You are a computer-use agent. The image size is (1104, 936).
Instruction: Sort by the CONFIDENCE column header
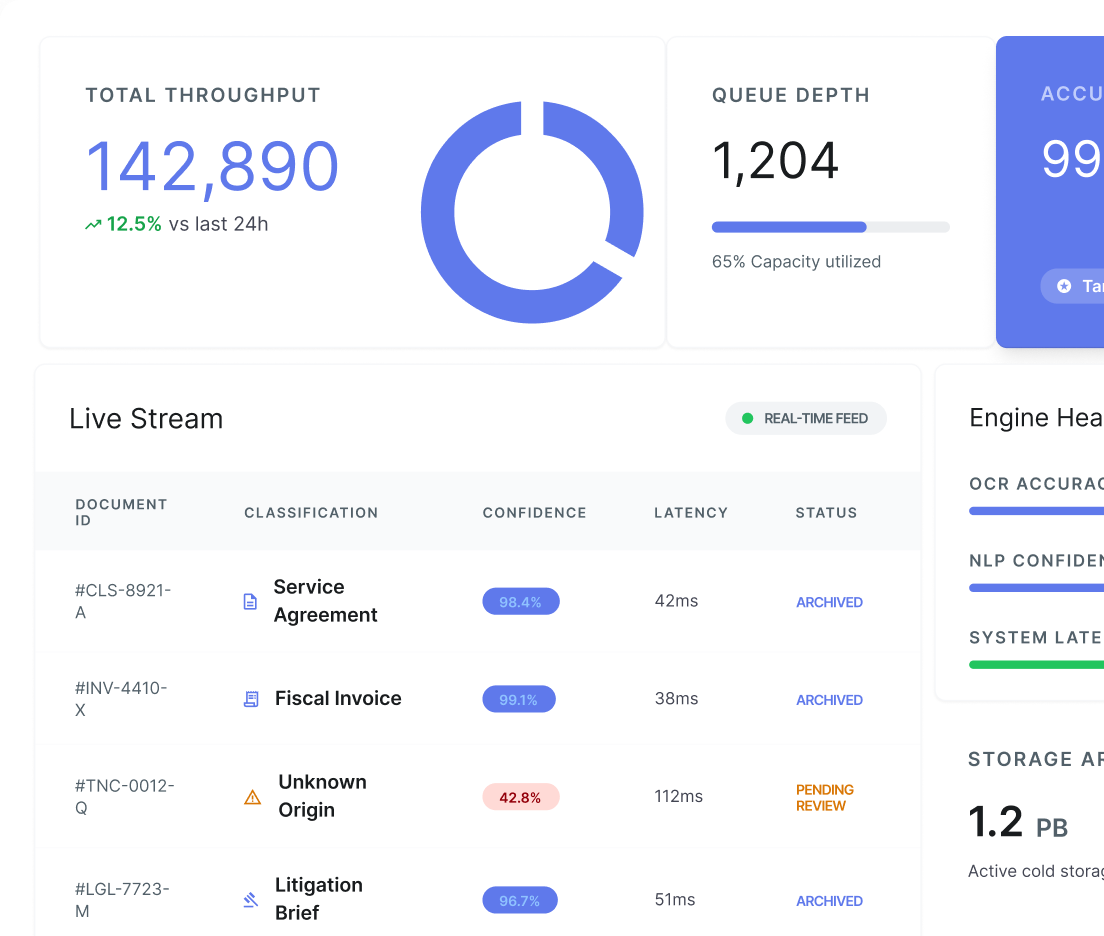tap(534, 513)
